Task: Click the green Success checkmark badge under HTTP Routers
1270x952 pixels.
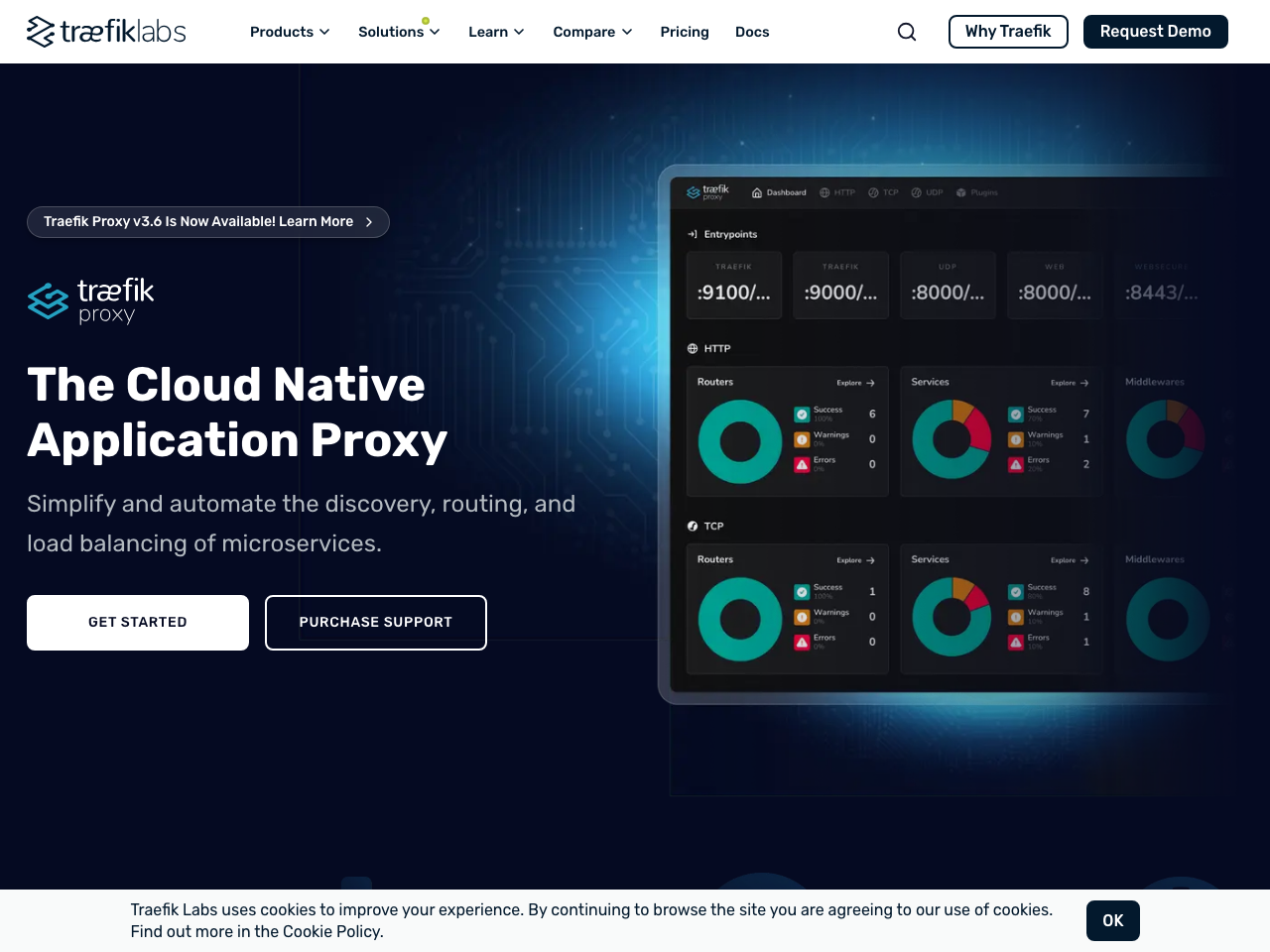Action: 801,414
